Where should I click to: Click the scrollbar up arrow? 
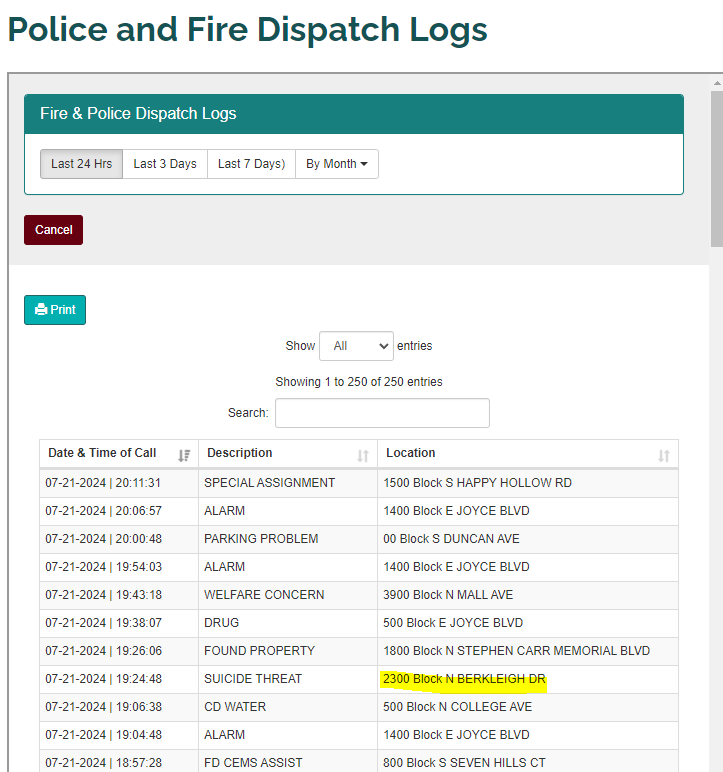(717, 83)
